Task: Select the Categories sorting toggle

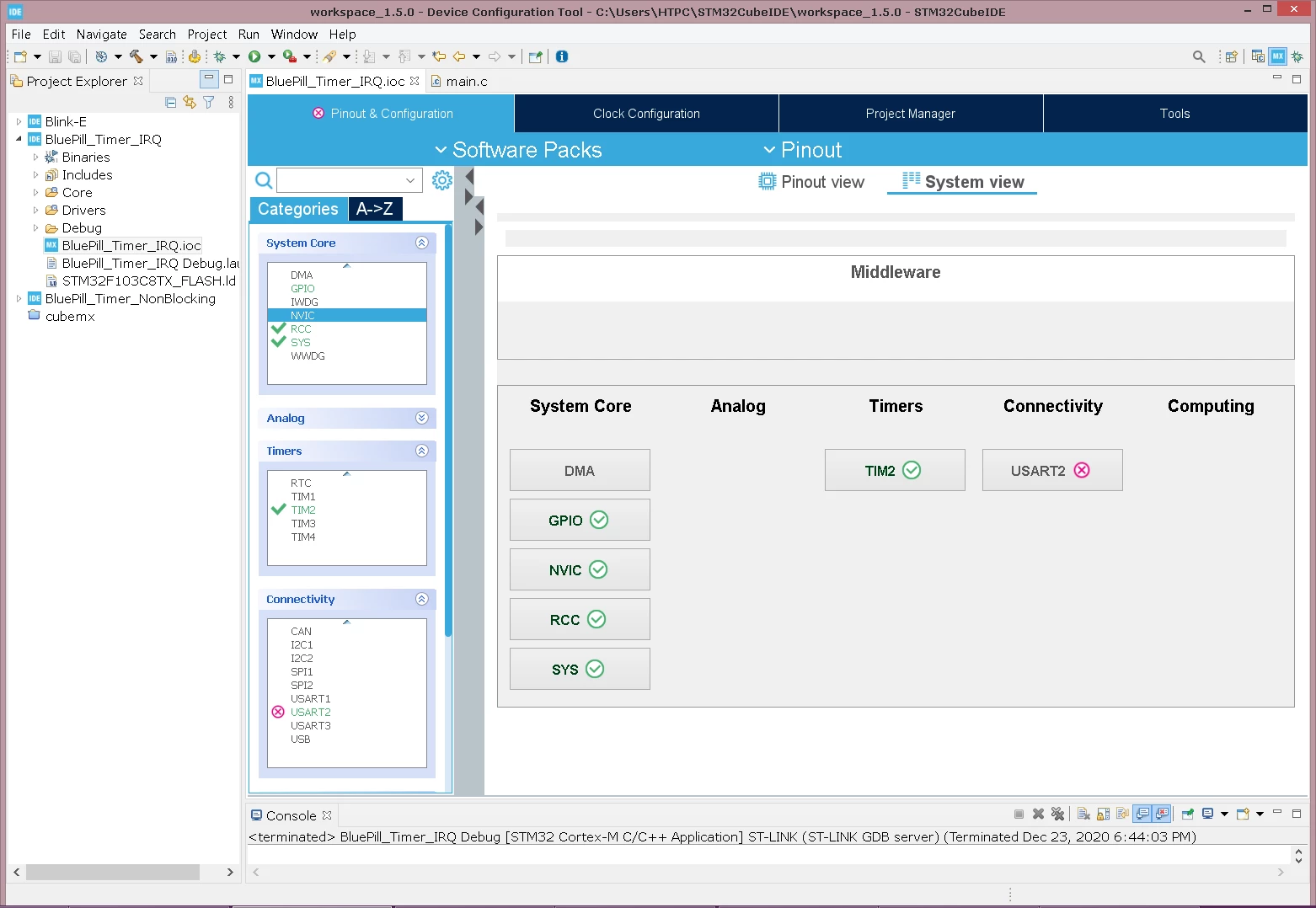Action: [298, 209]
